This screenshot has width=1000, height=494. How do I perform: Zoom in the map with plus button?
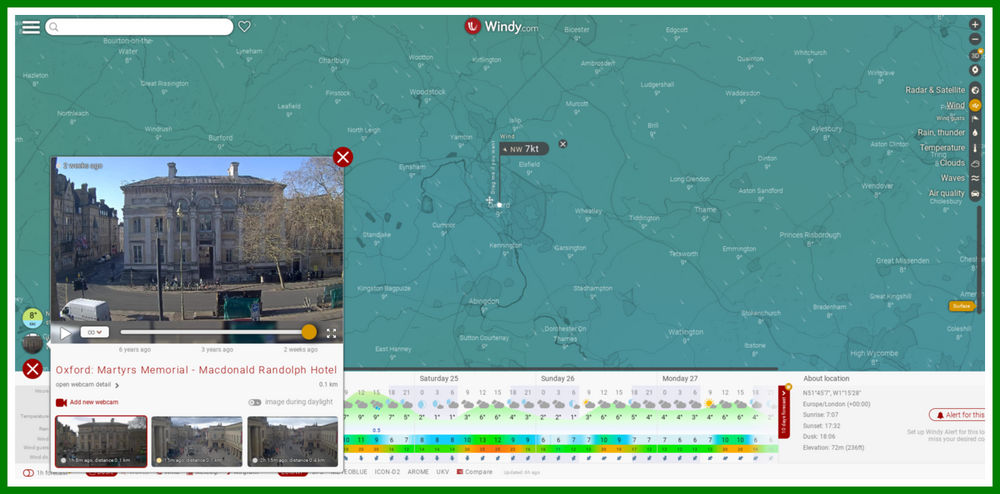[975, 24]
